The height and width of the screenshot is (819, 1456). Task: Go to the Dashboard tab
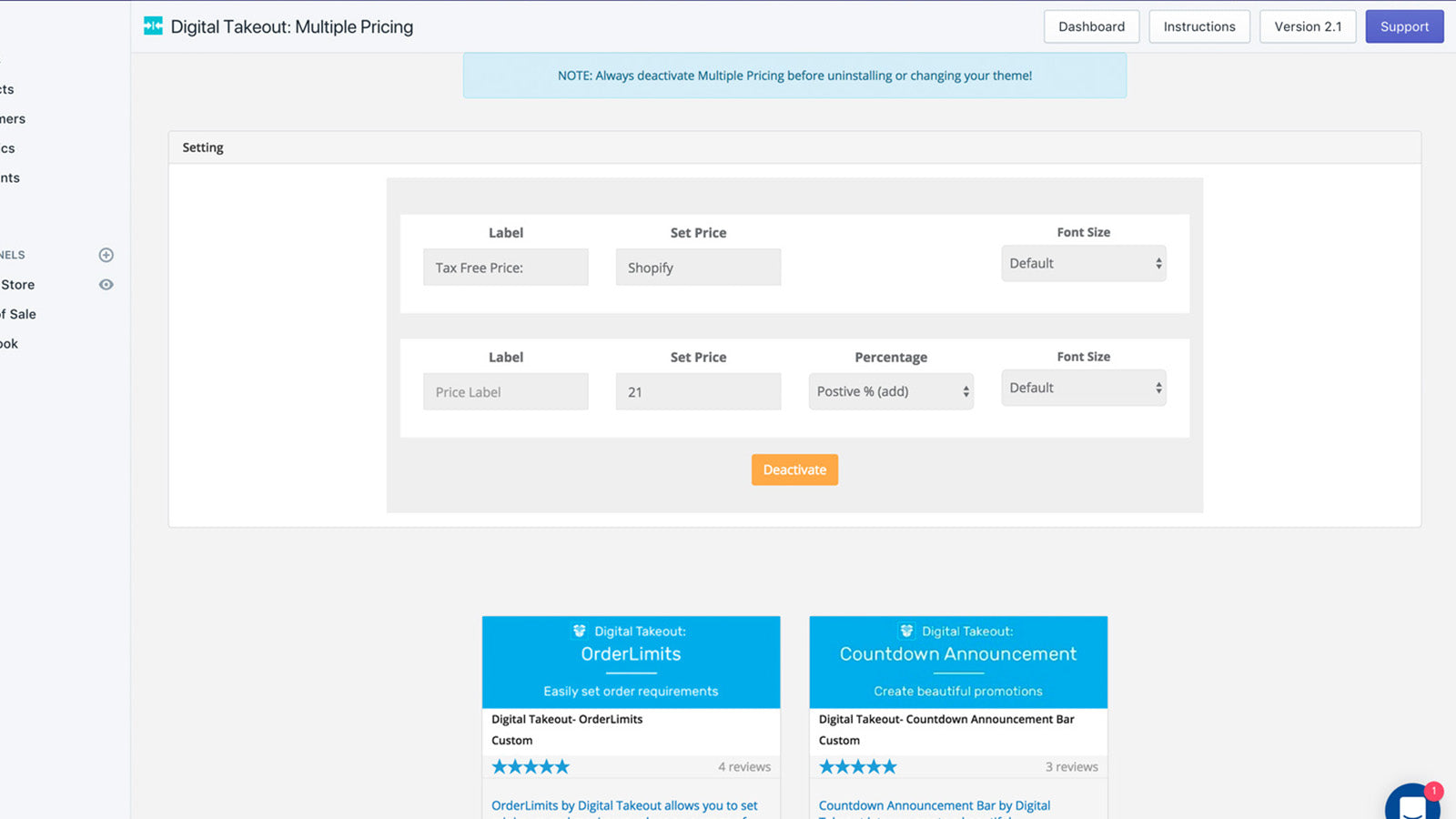point(1091,27)
